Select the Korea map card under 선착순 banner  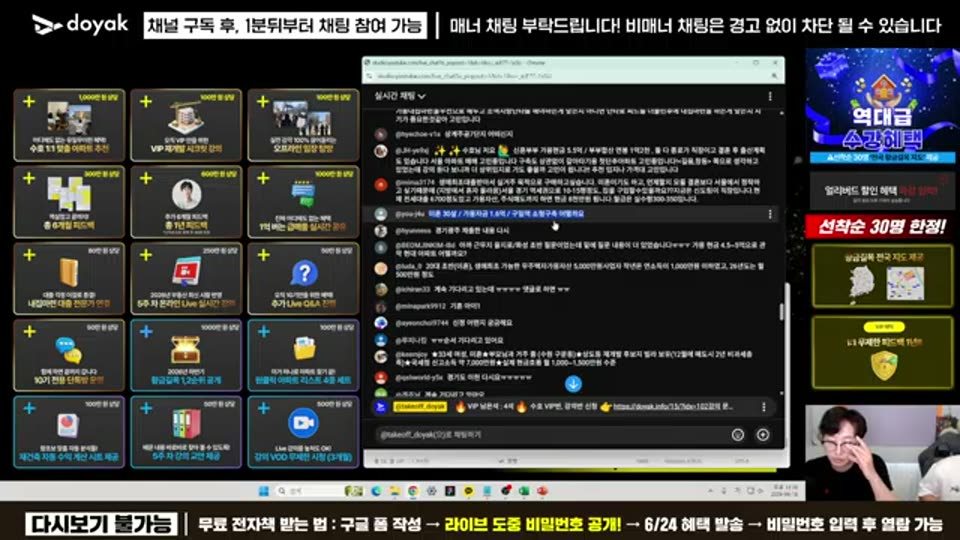tap(882, 276)
